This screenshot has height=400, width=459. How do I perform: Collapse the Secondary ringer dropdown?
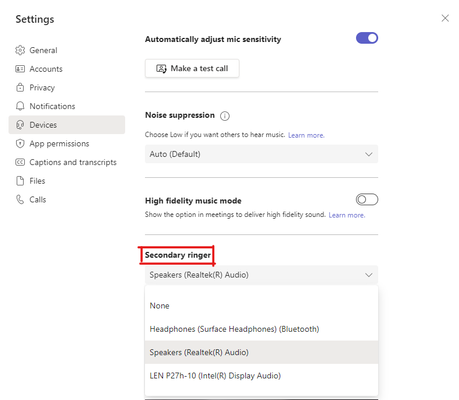click(x=261, y=275)
